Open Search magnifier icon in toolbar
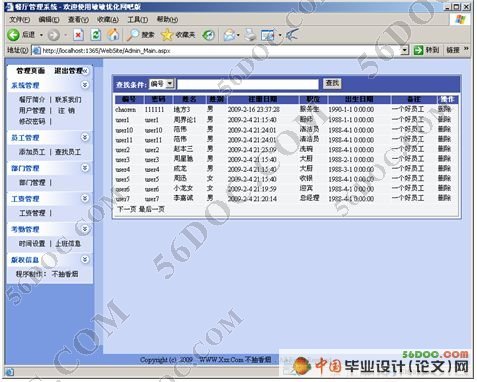The image size is (477, 382). click(133, 35)
